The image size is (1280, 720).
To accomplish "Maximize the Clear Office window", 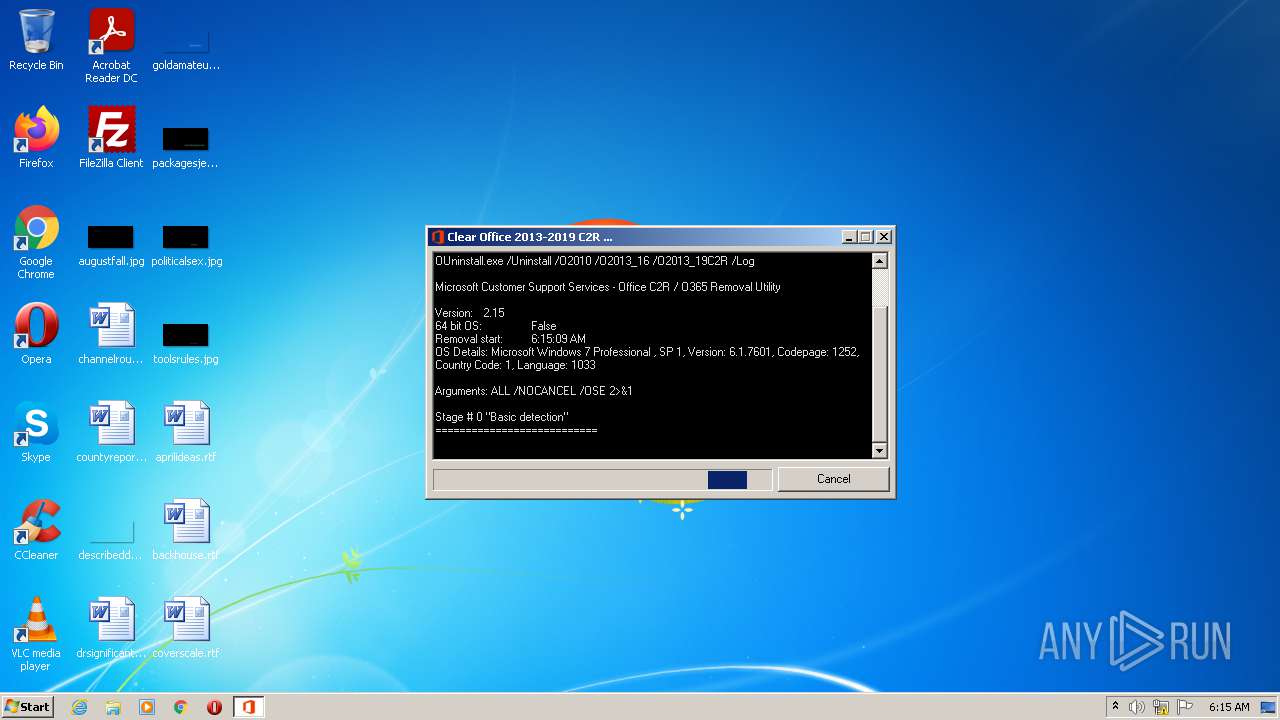I will [x=866, y=237].
